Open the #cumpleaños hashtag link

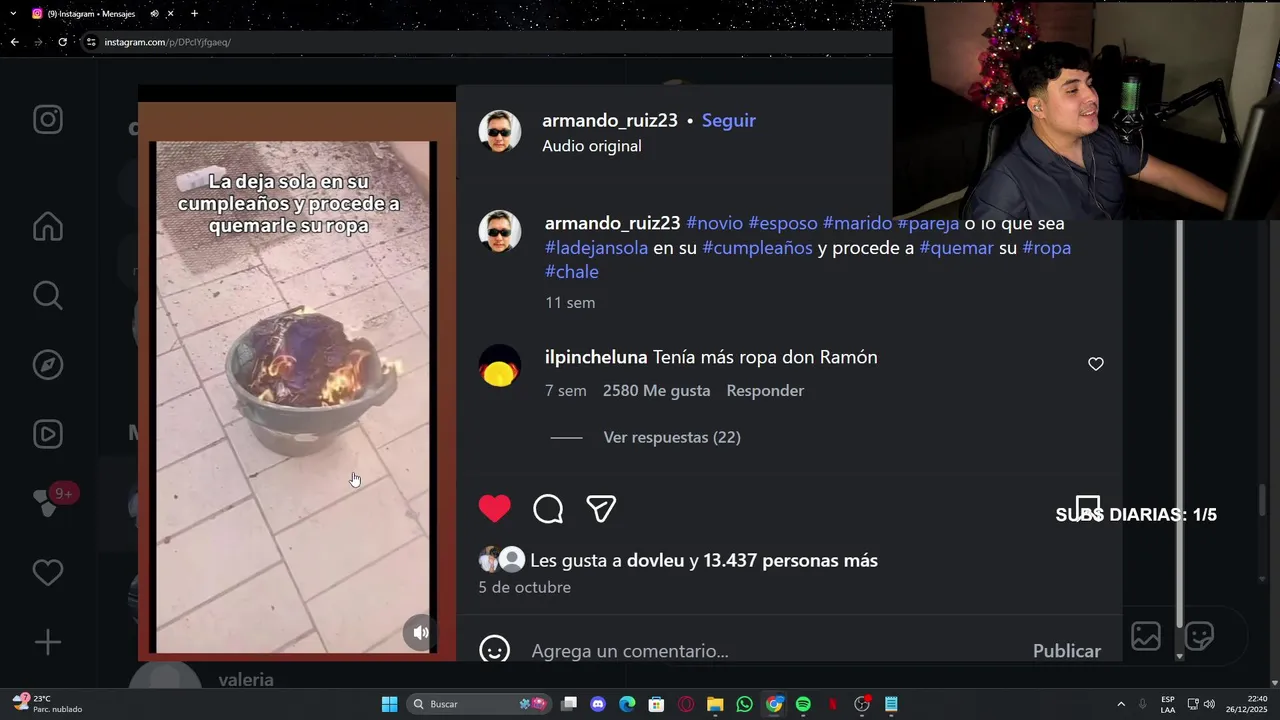pos(757,247)
